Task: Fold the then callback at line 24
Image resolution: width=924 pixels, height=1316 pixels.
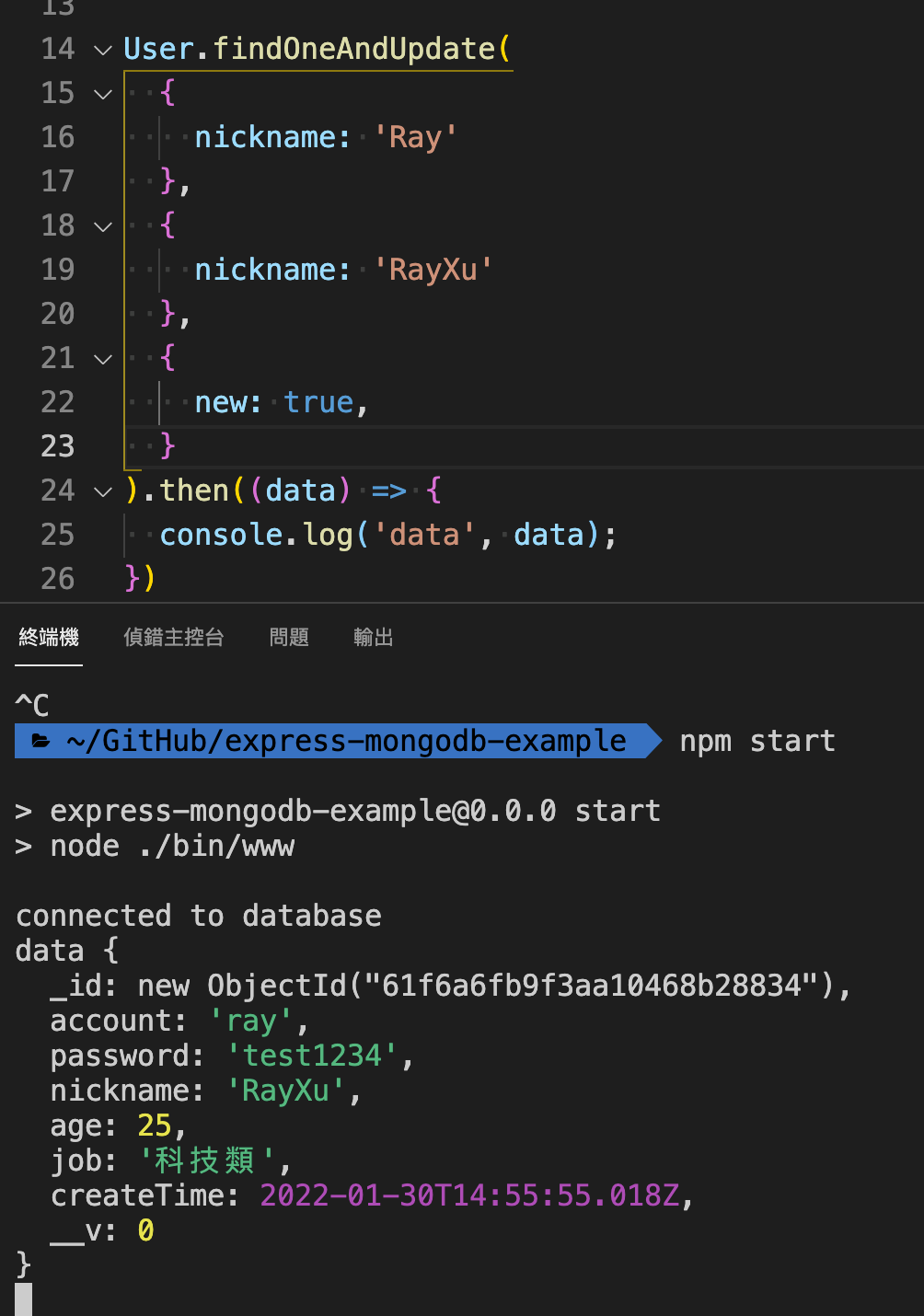Action: click(x=103, y=491)
